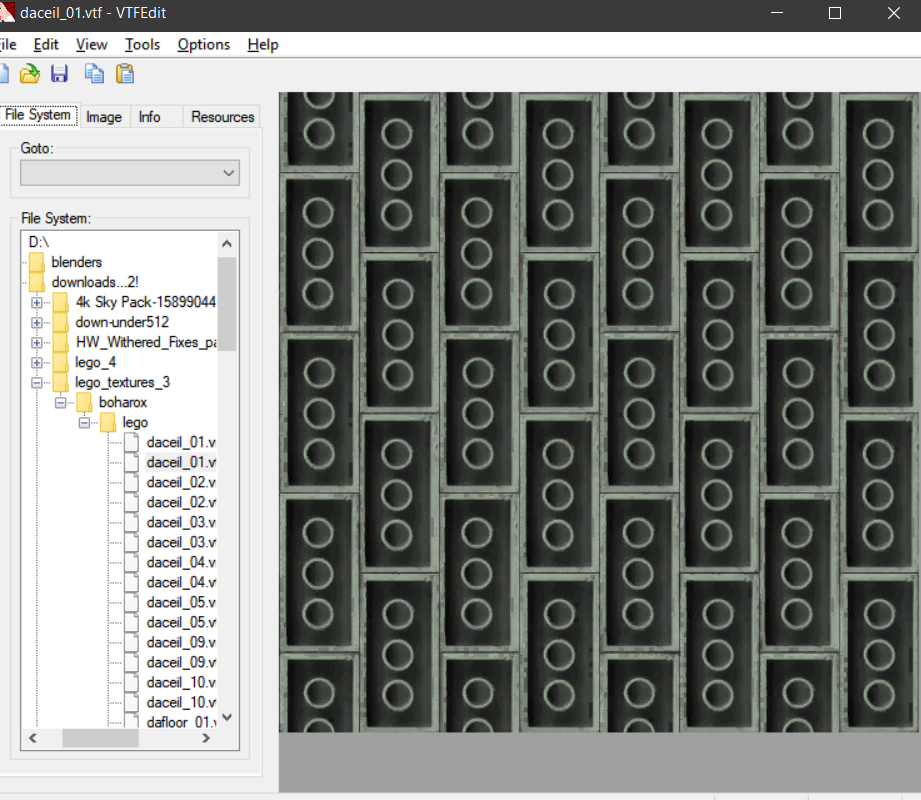
Task: Expand the HW_Withered_Fixes folder node
Action: 36,342
